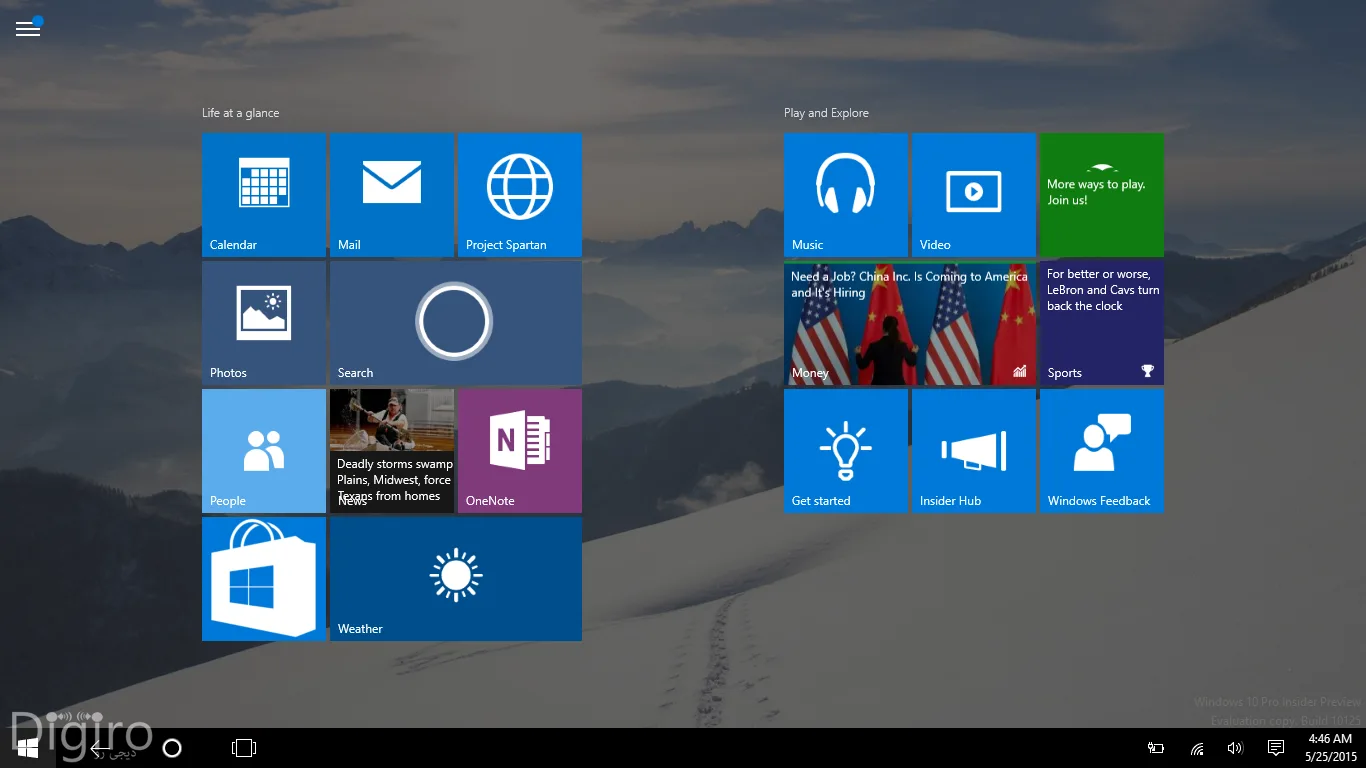The width and height of the screenshot is (1366, 768).
Task: Open the Sports tile about LeBron
Action: 1102,323
